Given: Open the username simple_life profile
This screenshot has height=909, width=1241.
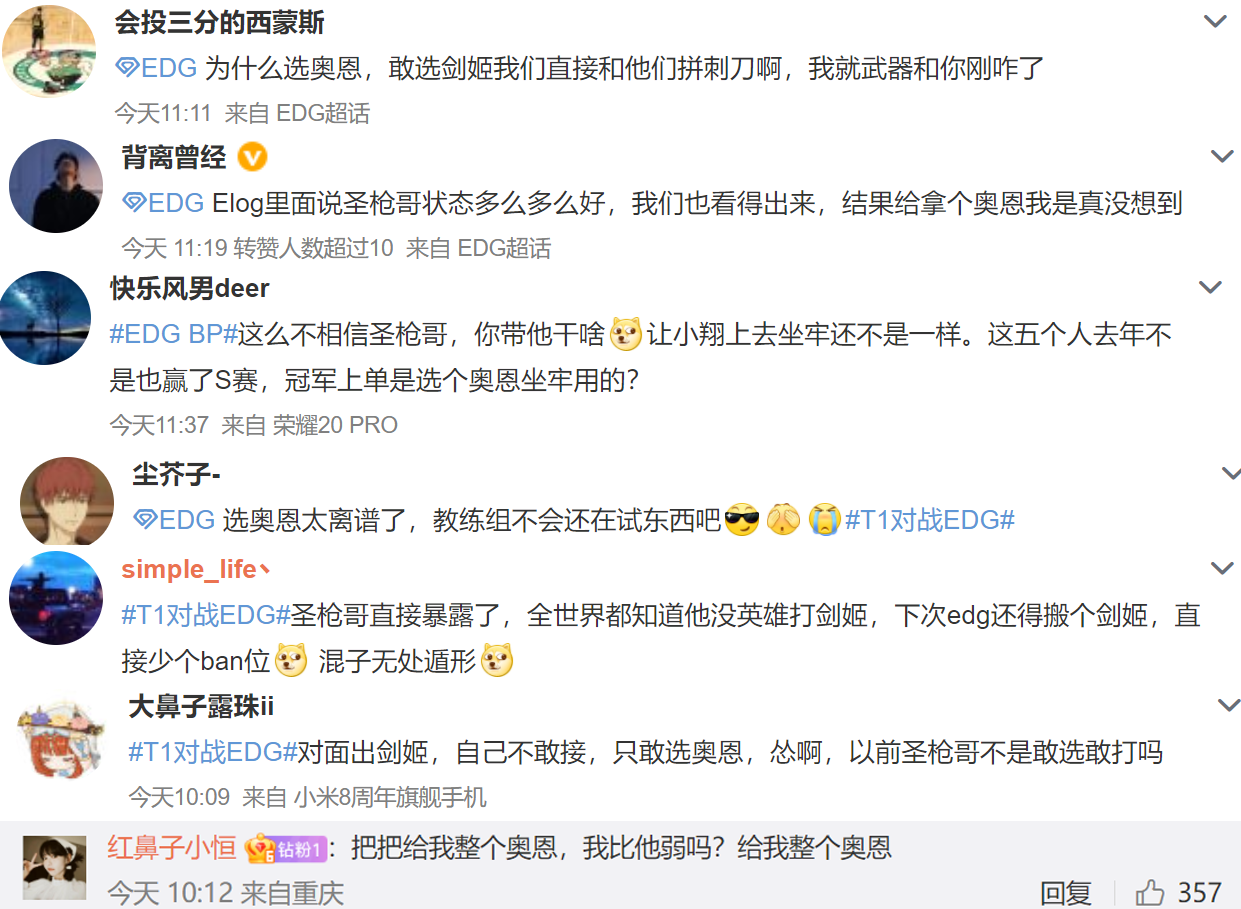Looking at the screenshot, I should pyautogui.click(x=189, y=569).
